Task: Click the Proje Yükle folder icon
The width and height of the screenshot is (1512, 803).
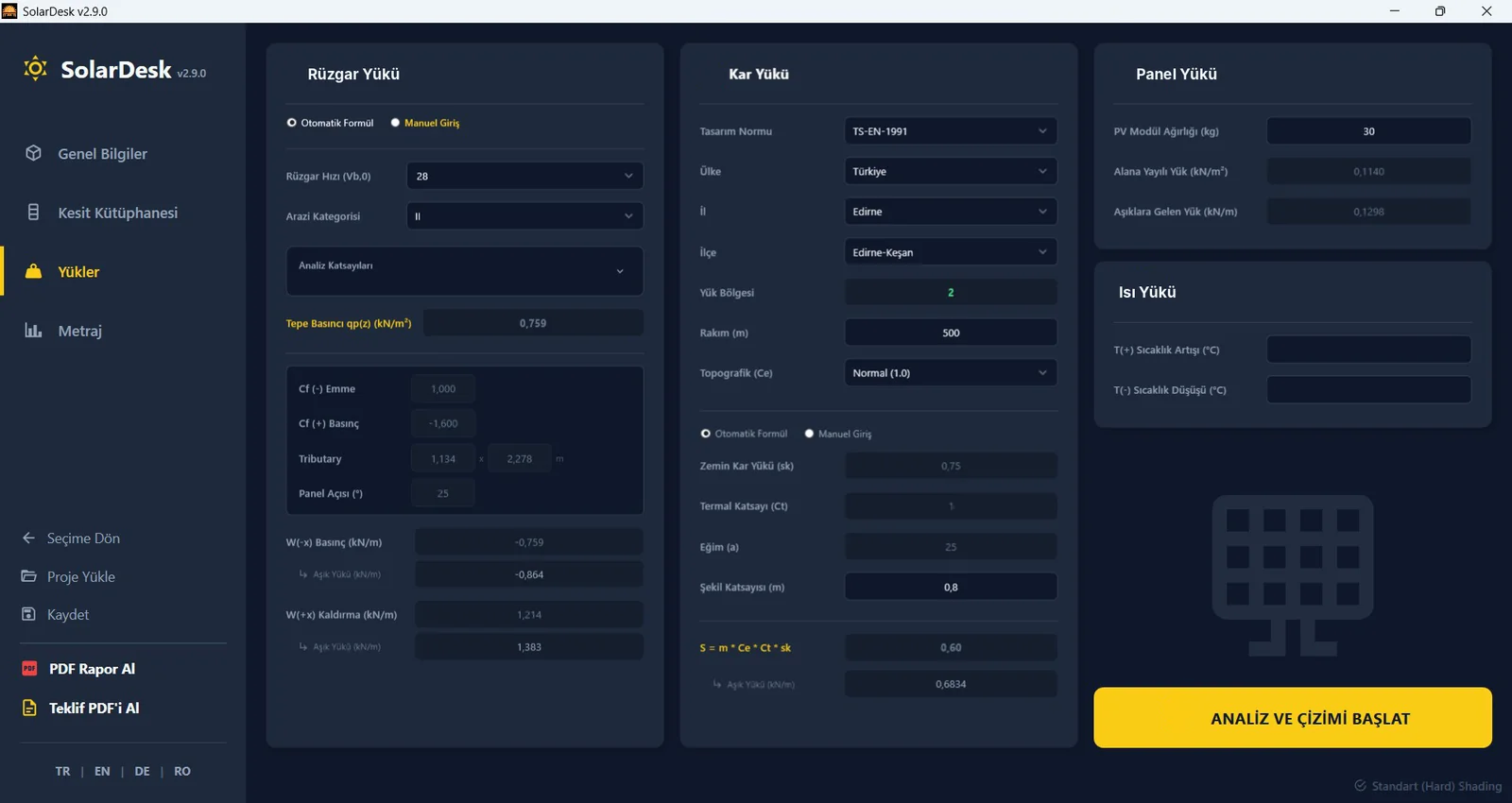Action: (28, 576)
